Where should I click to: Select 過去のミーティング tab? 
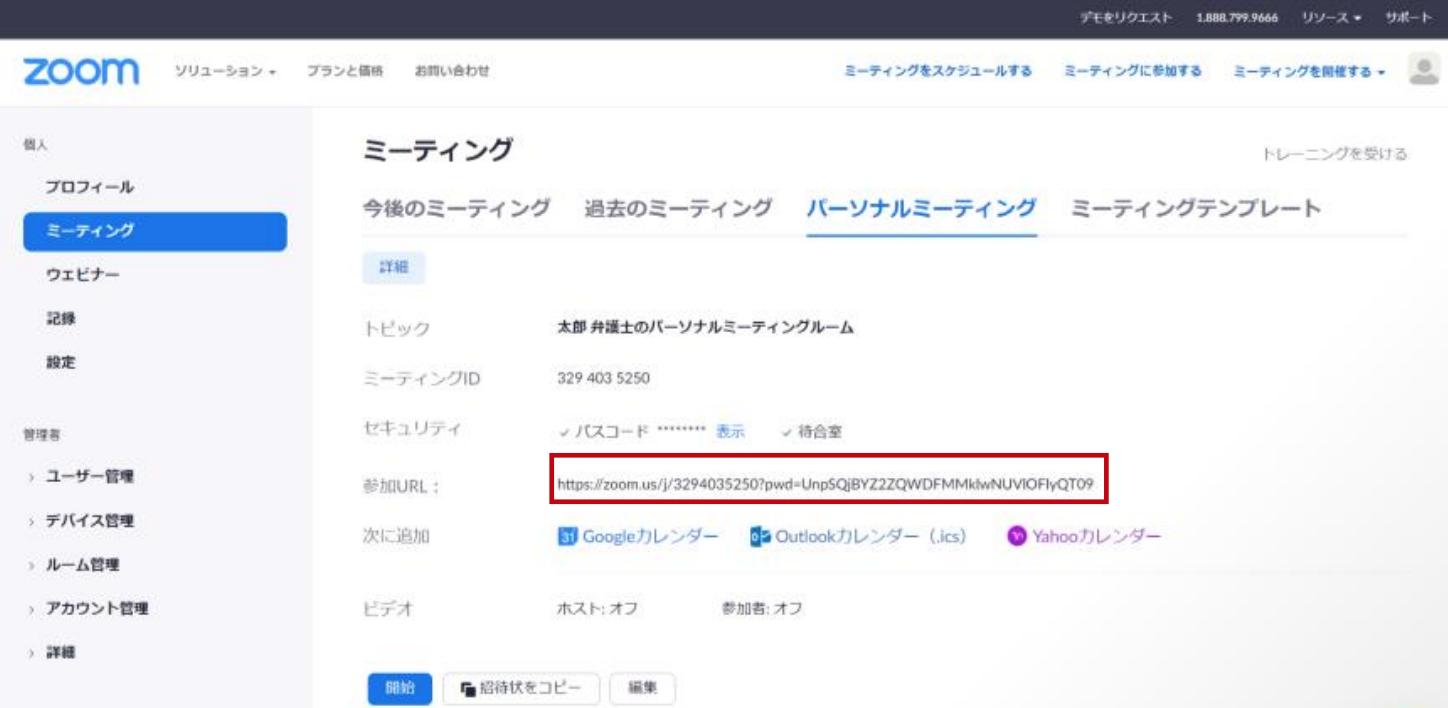click(678, 209)
